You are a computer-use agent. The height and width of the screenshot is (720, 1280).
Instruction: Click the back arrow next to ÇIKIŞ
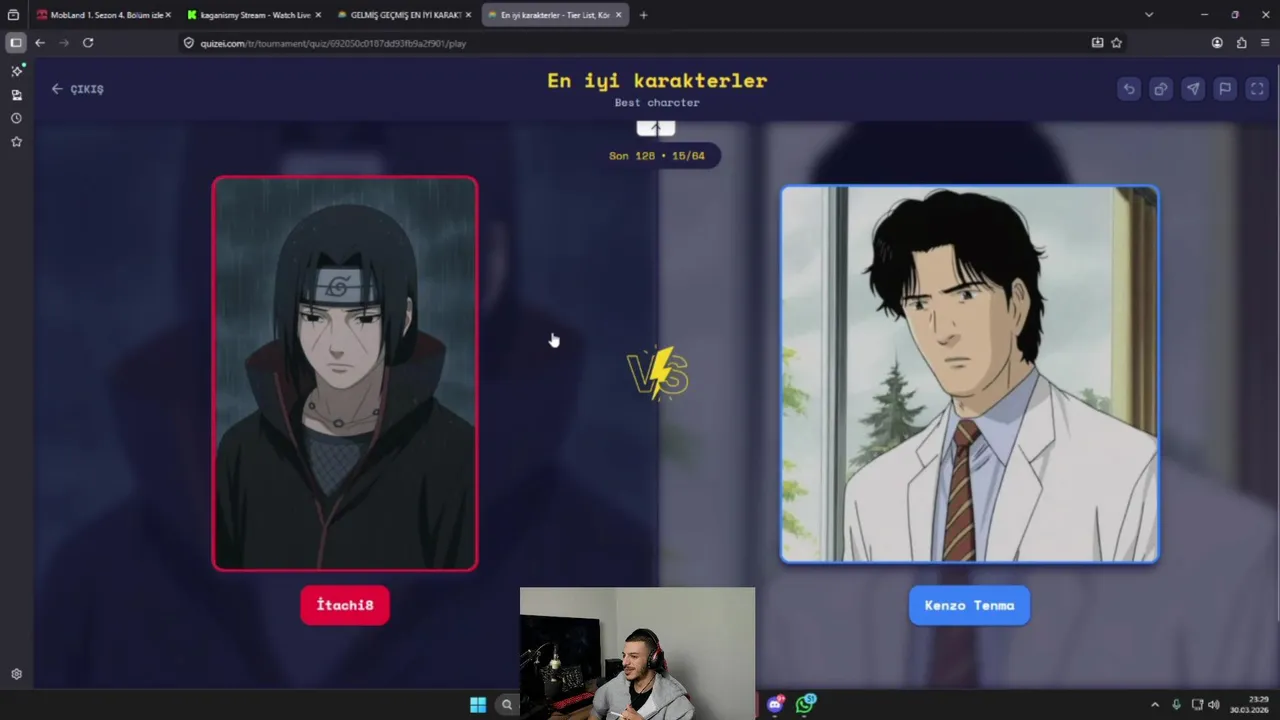tap(57, 89)
